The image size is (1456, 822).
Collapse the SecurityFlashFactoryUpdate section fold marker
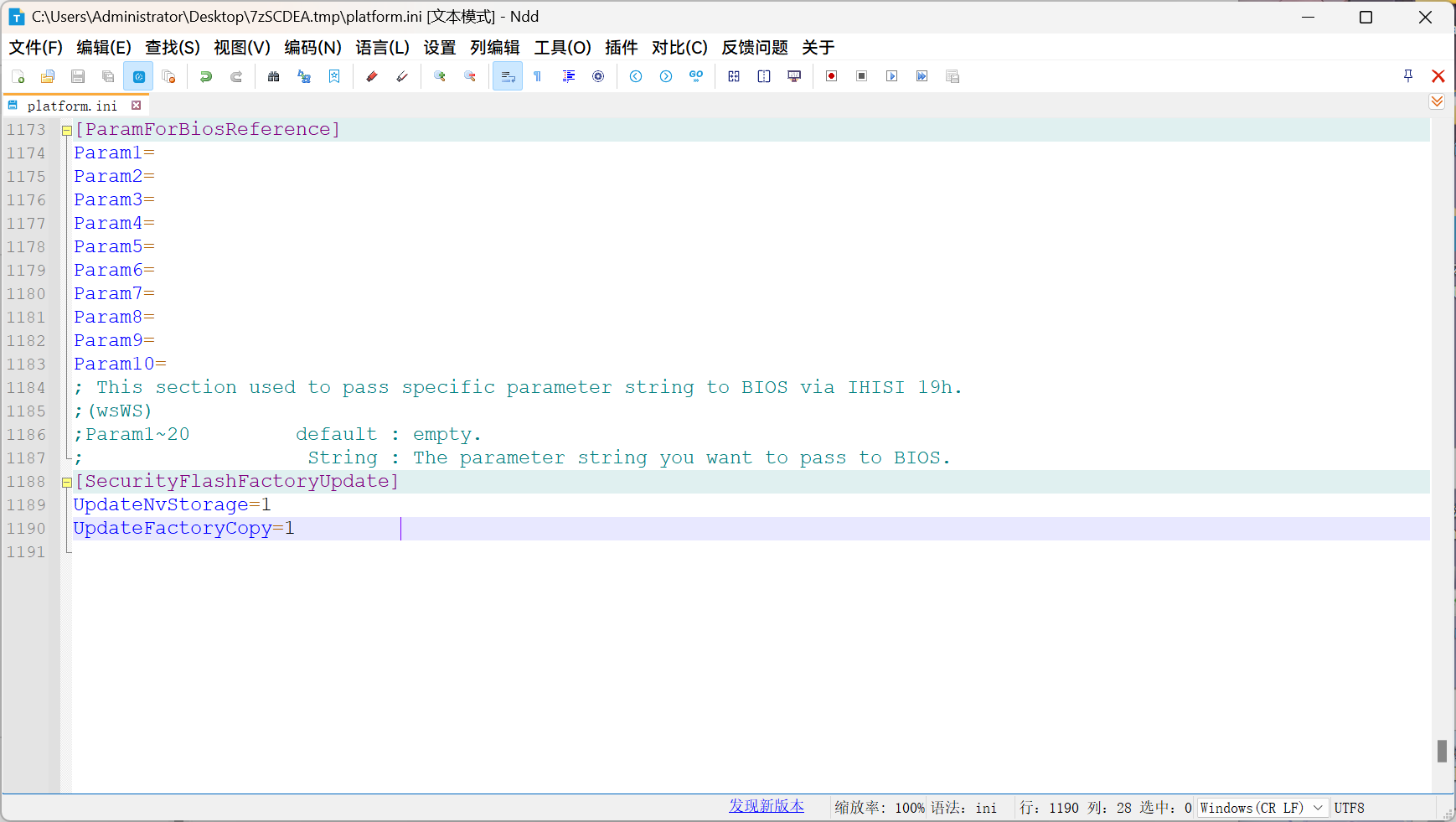(x=66, y=482)
